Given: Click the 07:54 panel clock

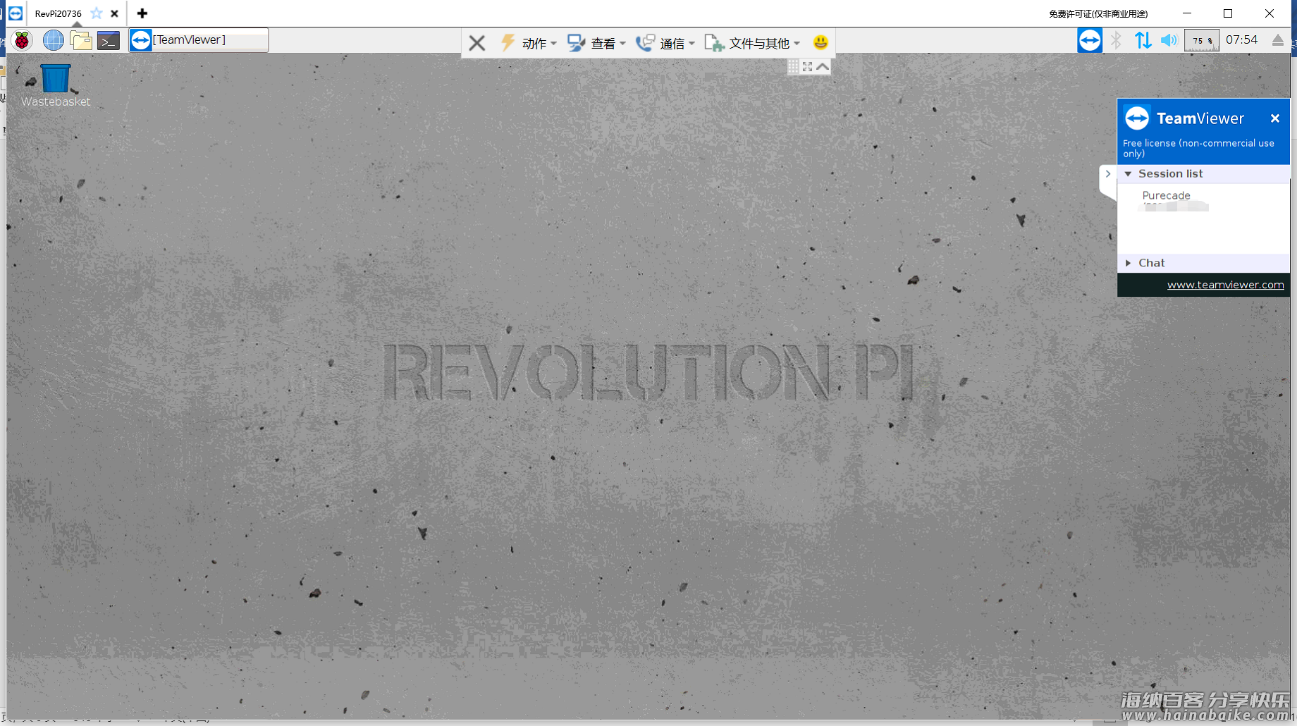Looking at the screenshot, I should (1241, 40).
